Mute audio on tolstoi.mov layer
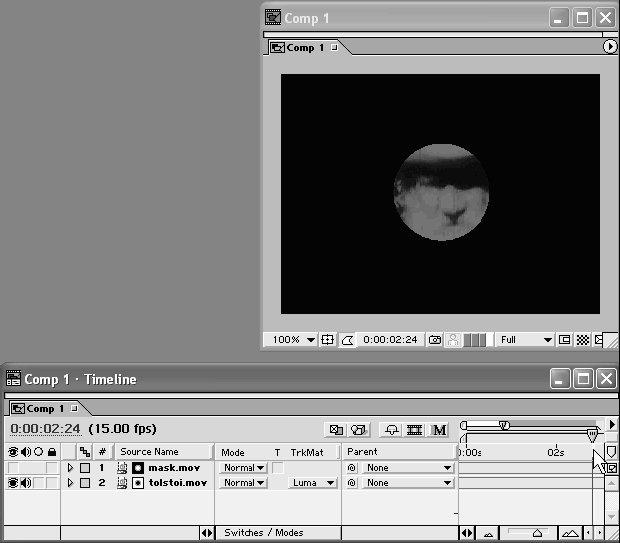This screenshot has width=620, height=543. pyautogui.click(x=26, y=483)
